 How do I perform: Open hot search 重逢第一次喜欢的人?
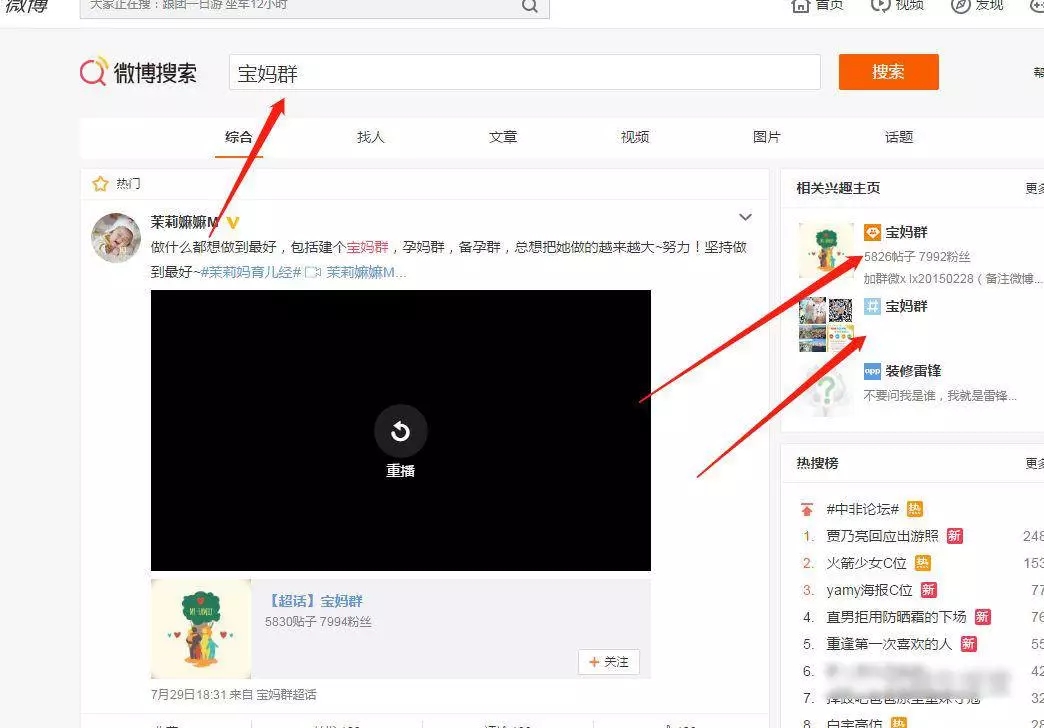889,643
